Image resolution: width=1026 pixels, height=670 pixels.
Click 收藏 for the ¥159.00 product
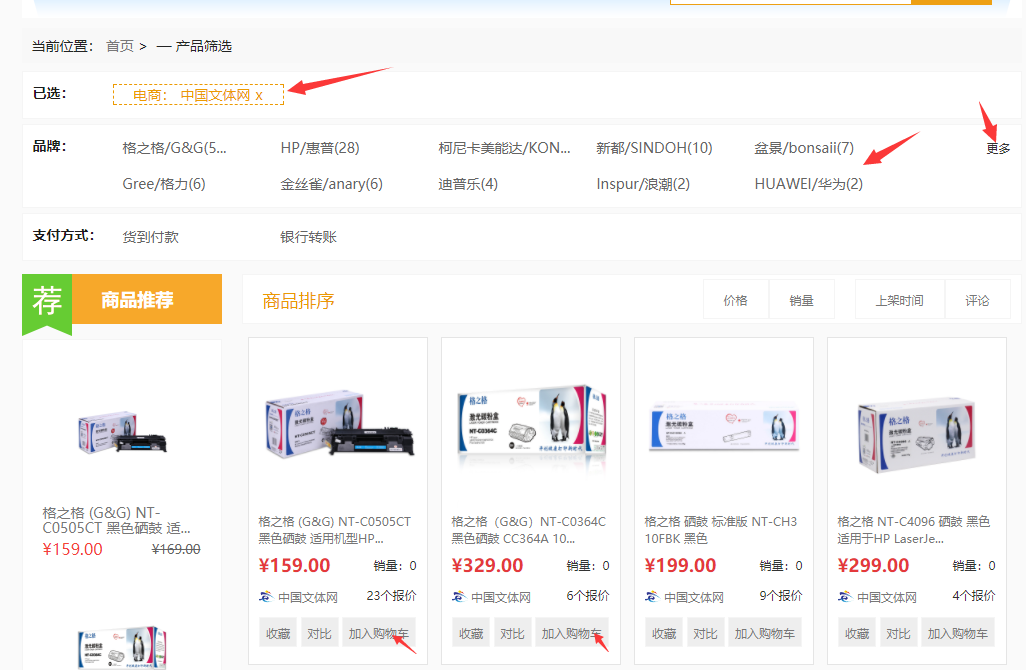pyautogui.click(x=278, y=633)
